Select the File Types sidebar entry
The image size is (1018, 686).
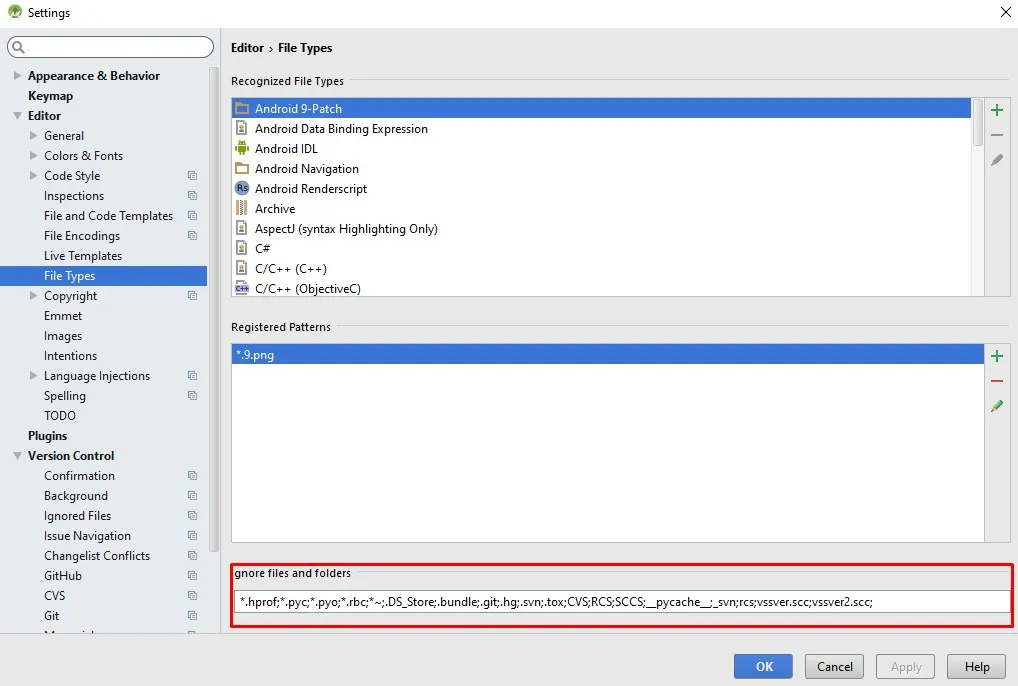click(x=103, y=275)
